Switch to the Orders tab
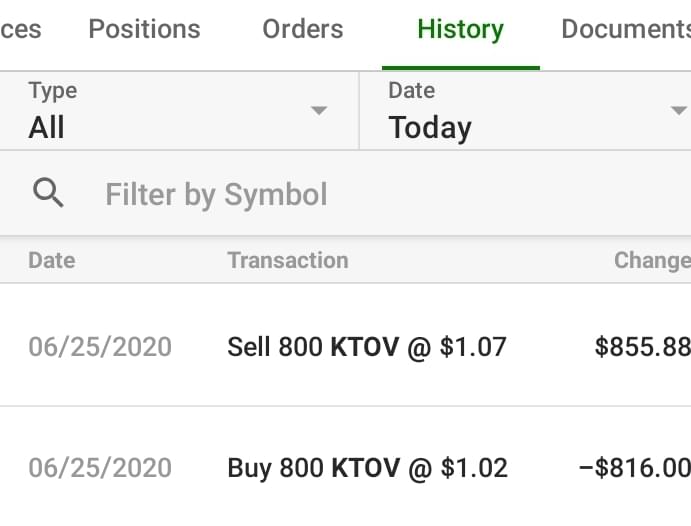 pos(302,29)
